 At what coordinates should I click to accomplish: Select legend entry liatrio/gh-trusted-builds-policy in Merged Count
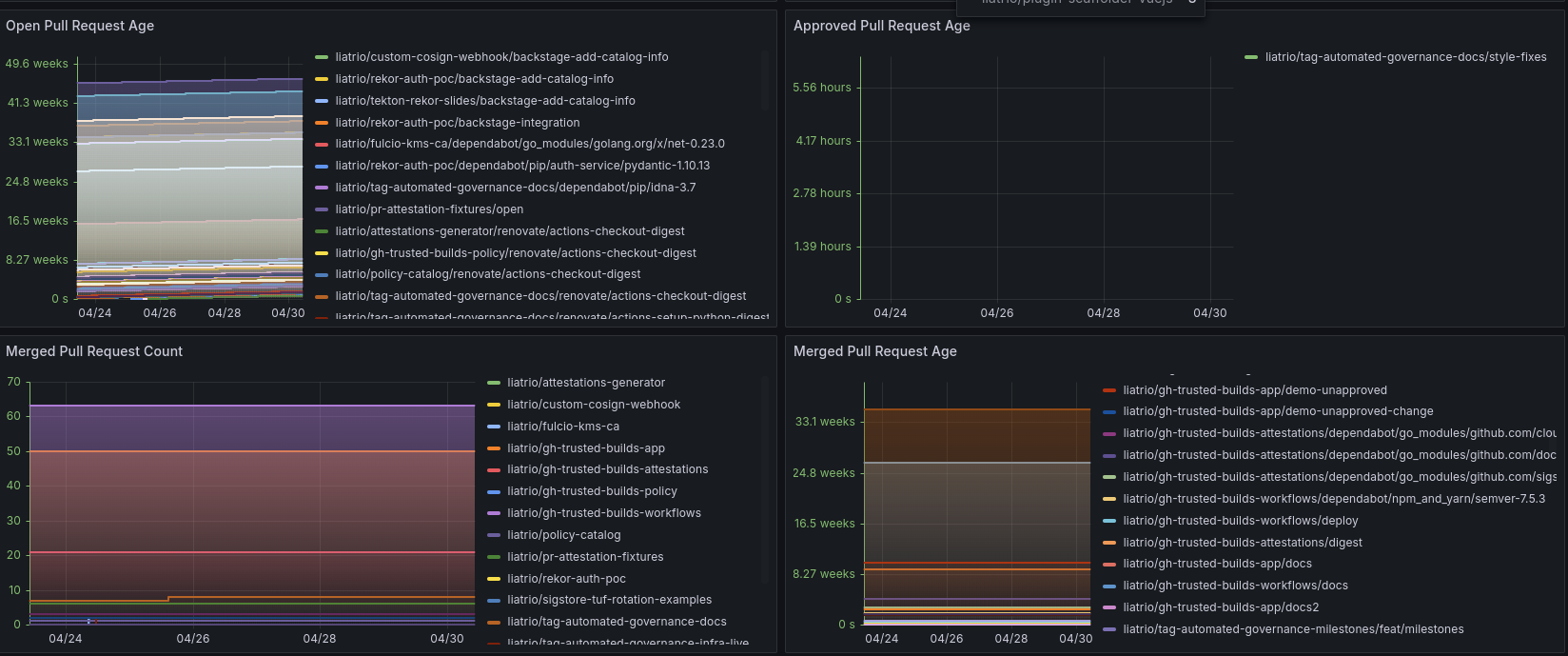[592, 491]
